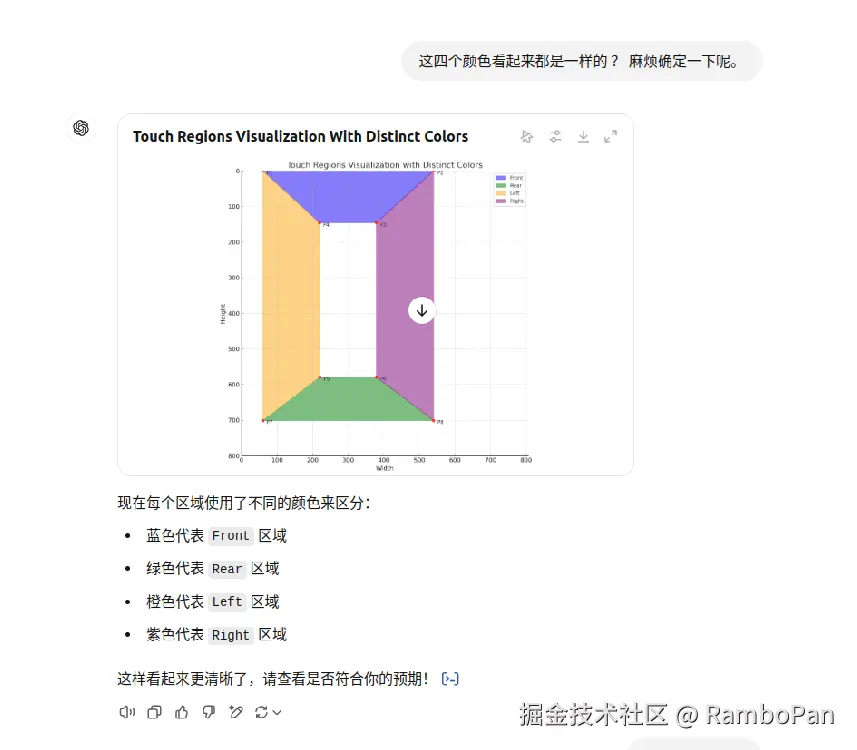
Task: Read the response aloud with the speaker icon
Action: click(127, 713)
